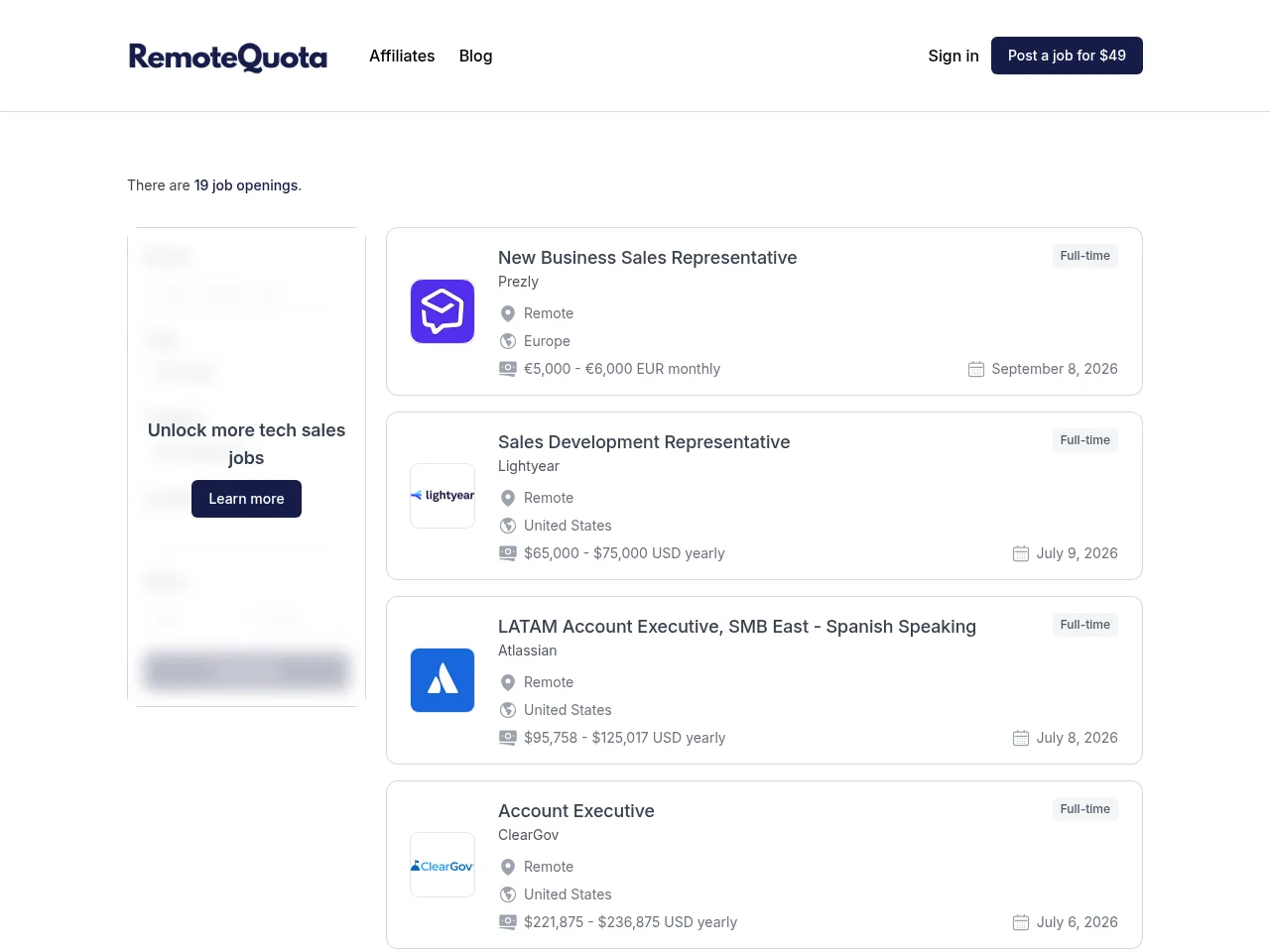Screen dimensions: 1270x952
Task: Open the ClearGov Account Executive job
Action: point(576,811)
